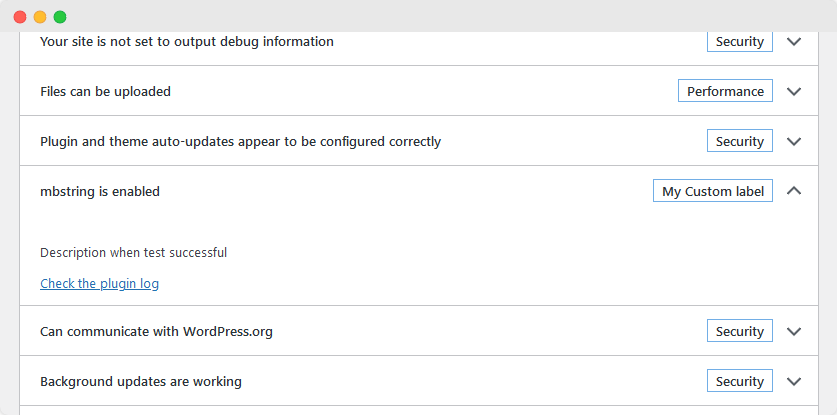Collapse the mbstring is enabled section chevron
The image size is (837, 415).
794,191
